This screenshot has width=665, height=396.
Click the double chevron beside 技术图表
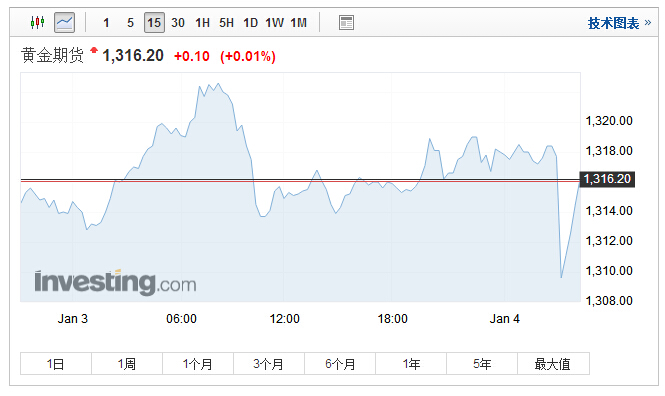[648, 22]
